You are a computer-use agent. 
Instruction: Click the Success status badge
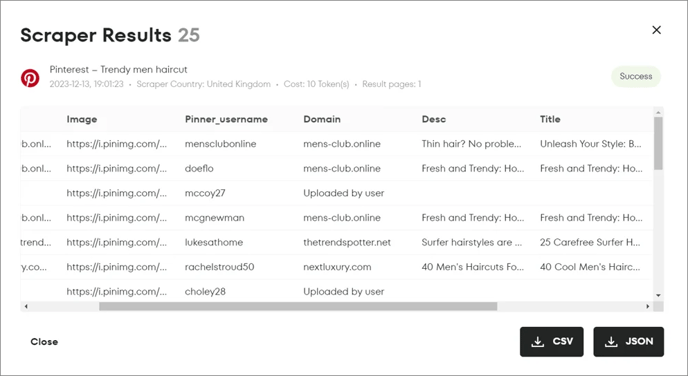636,76
